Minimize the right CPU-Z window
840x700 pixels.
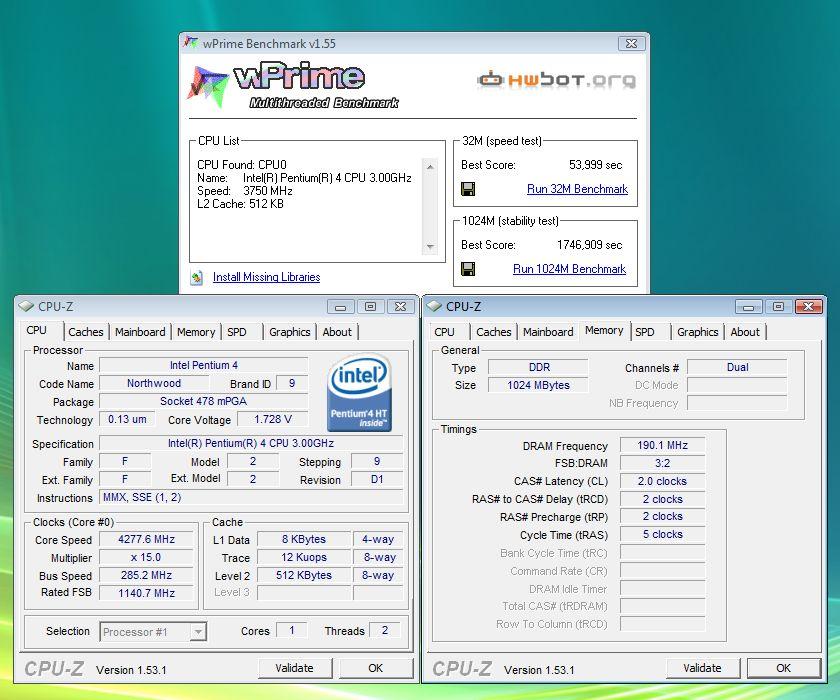[x=748, y=307]
